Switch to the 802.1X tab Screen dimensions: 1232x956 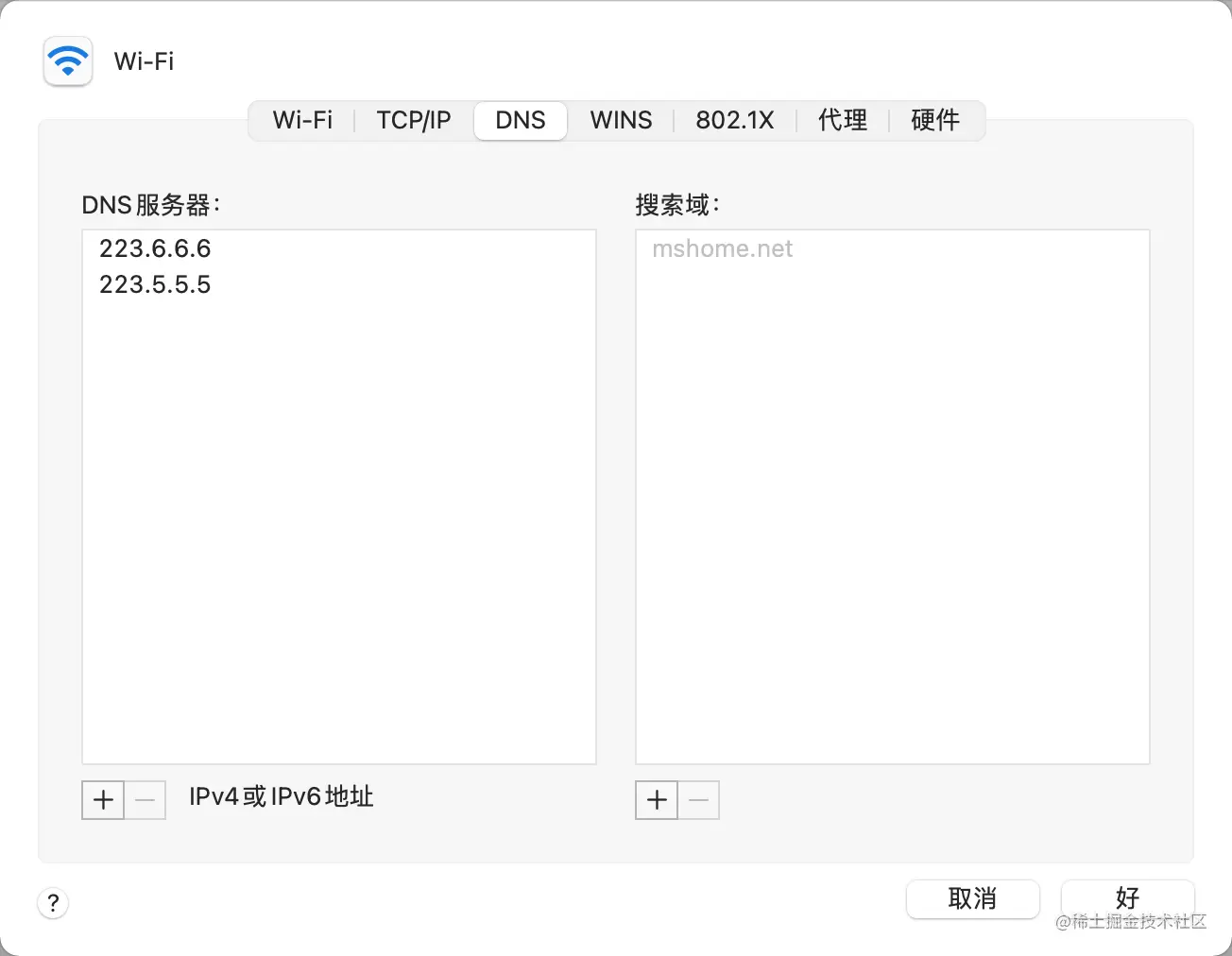pos(735,121)
